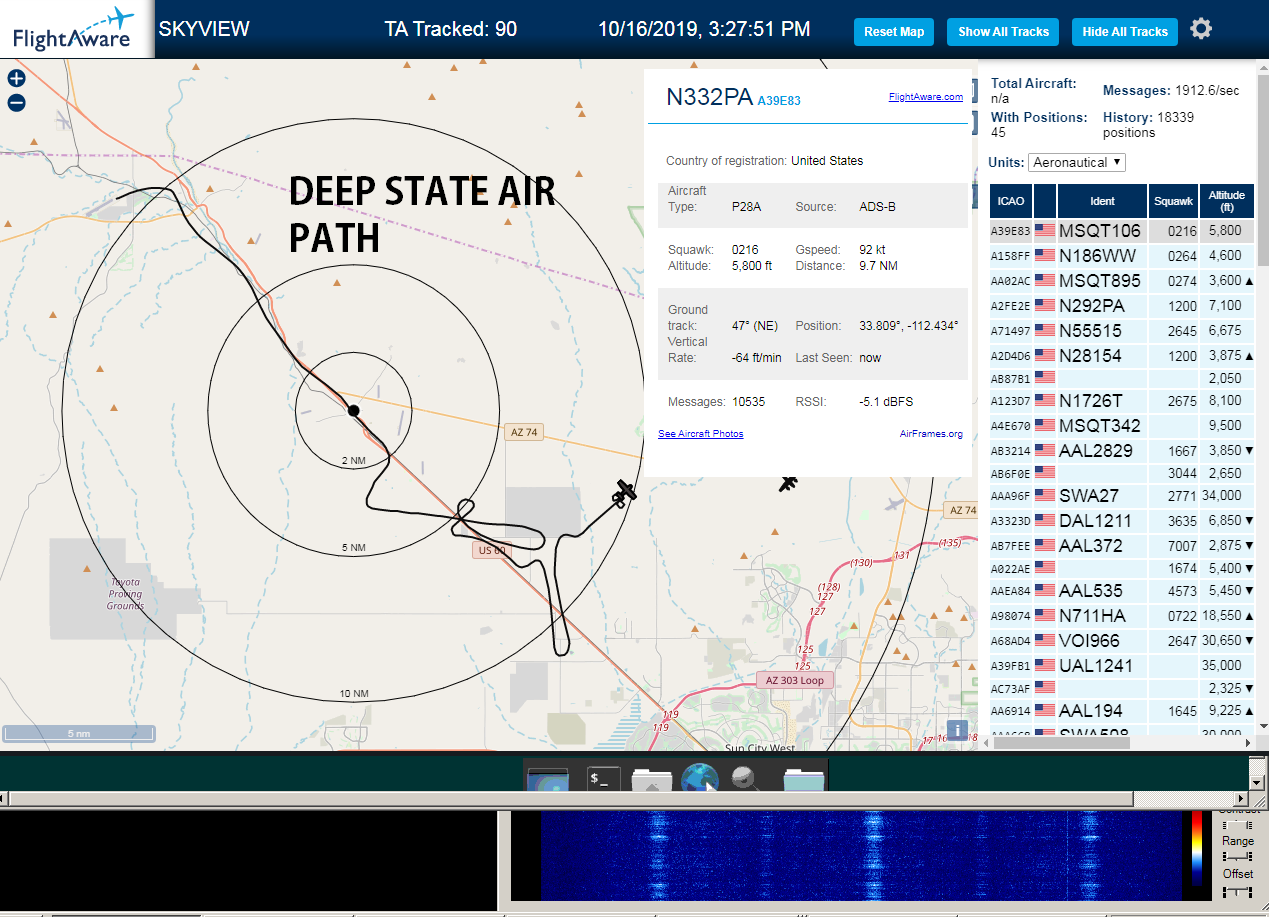Click the receiver location dot at map center
The height and width of the screenshot is (917, 1269).
353,410
